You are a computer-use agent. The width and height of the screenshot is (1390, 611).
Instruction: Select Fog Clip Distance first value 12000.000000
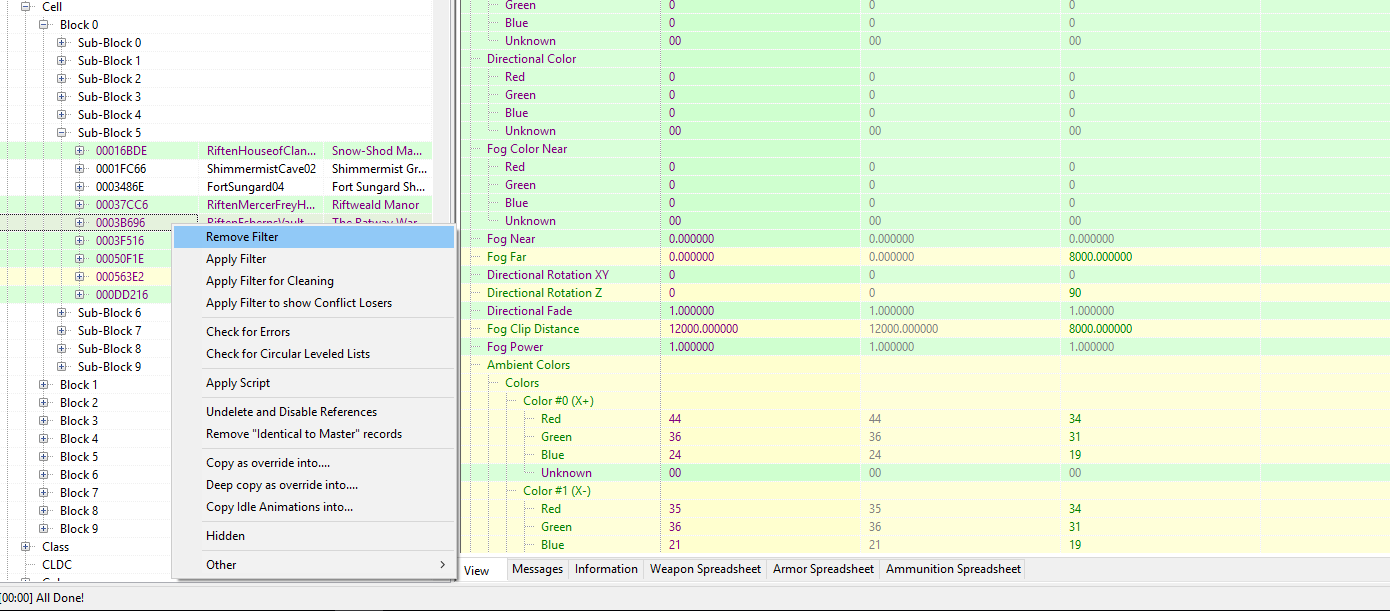pos(703,329)
